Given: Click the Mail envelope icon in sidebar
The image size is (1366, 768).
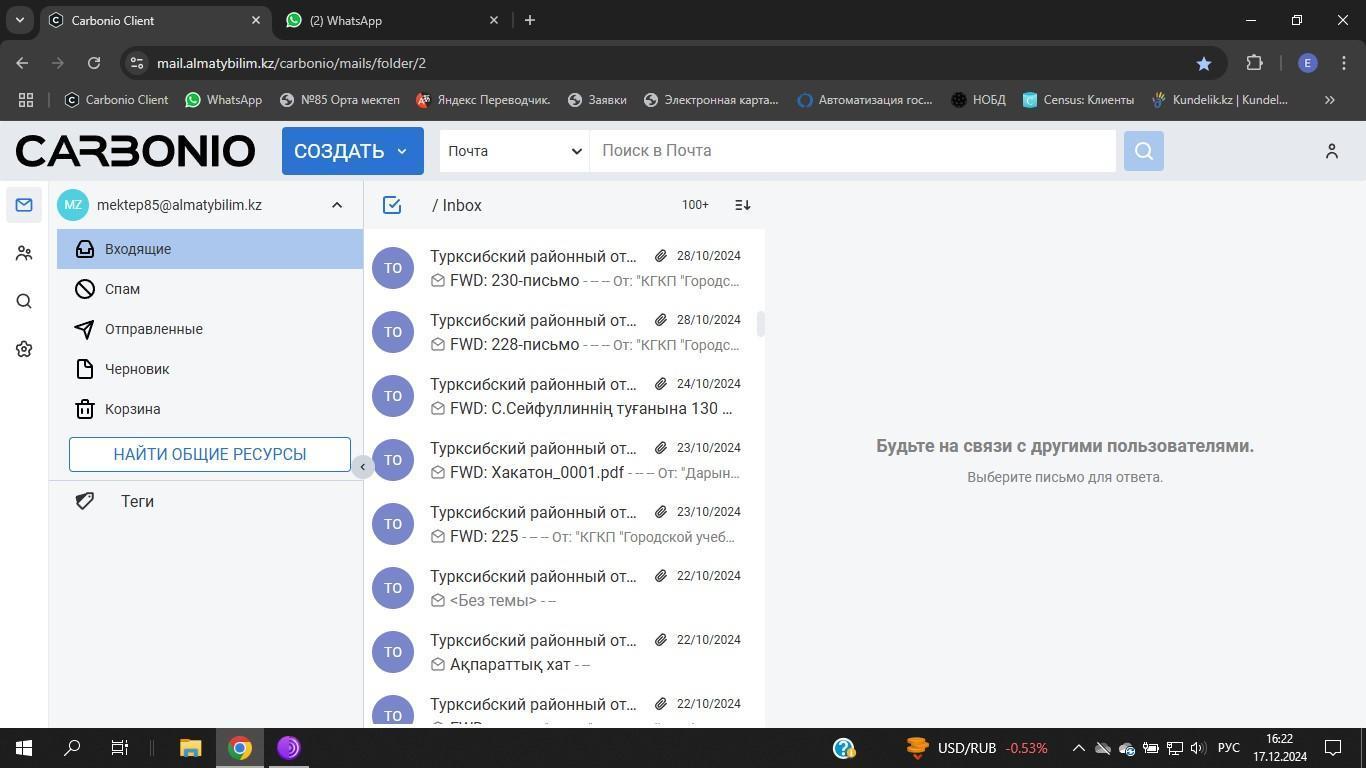Looking at the screenshot, I should click(x=24, y=205).
